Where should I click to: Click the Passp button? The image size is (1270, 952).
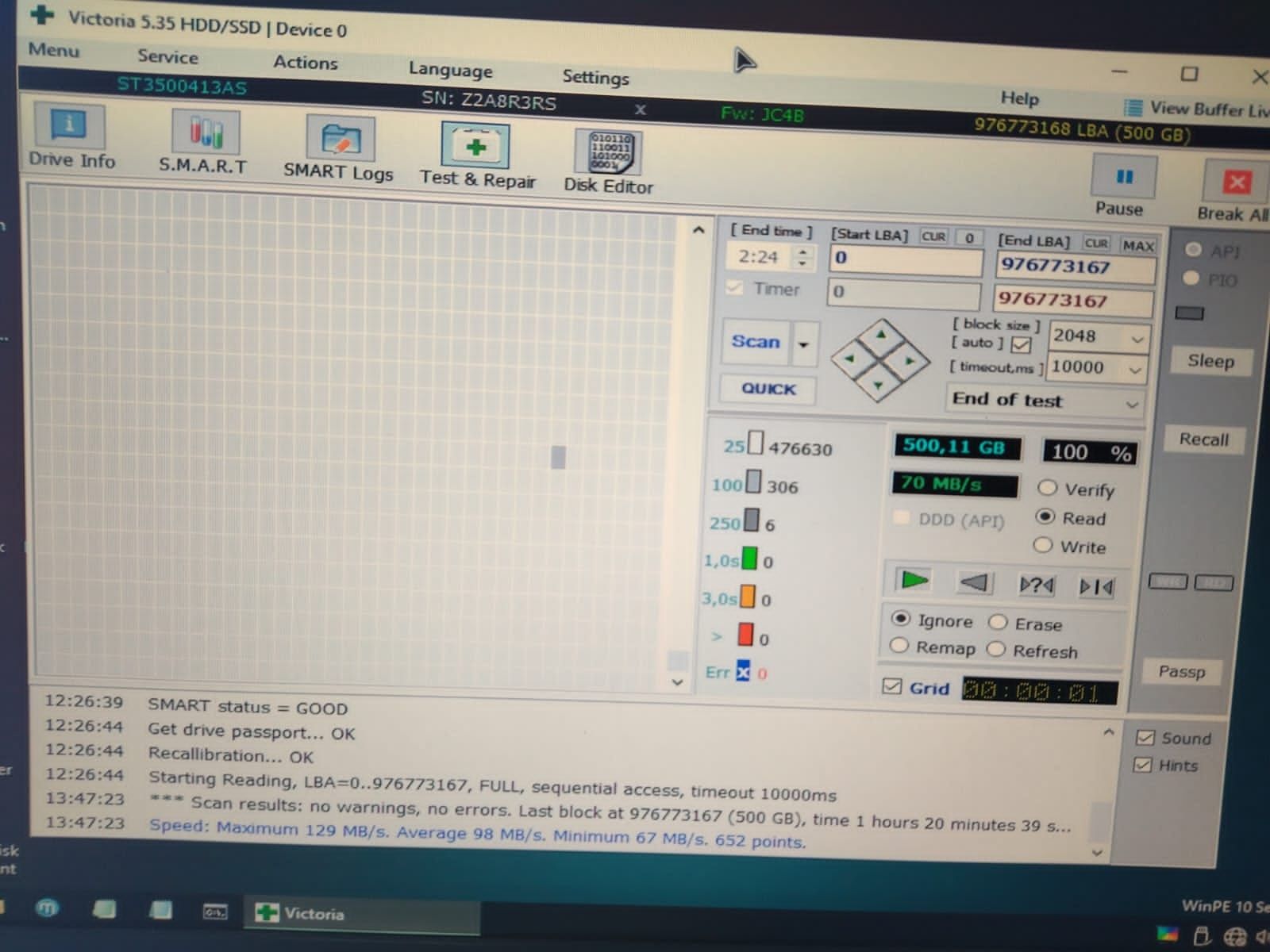tap(1181, 672)
